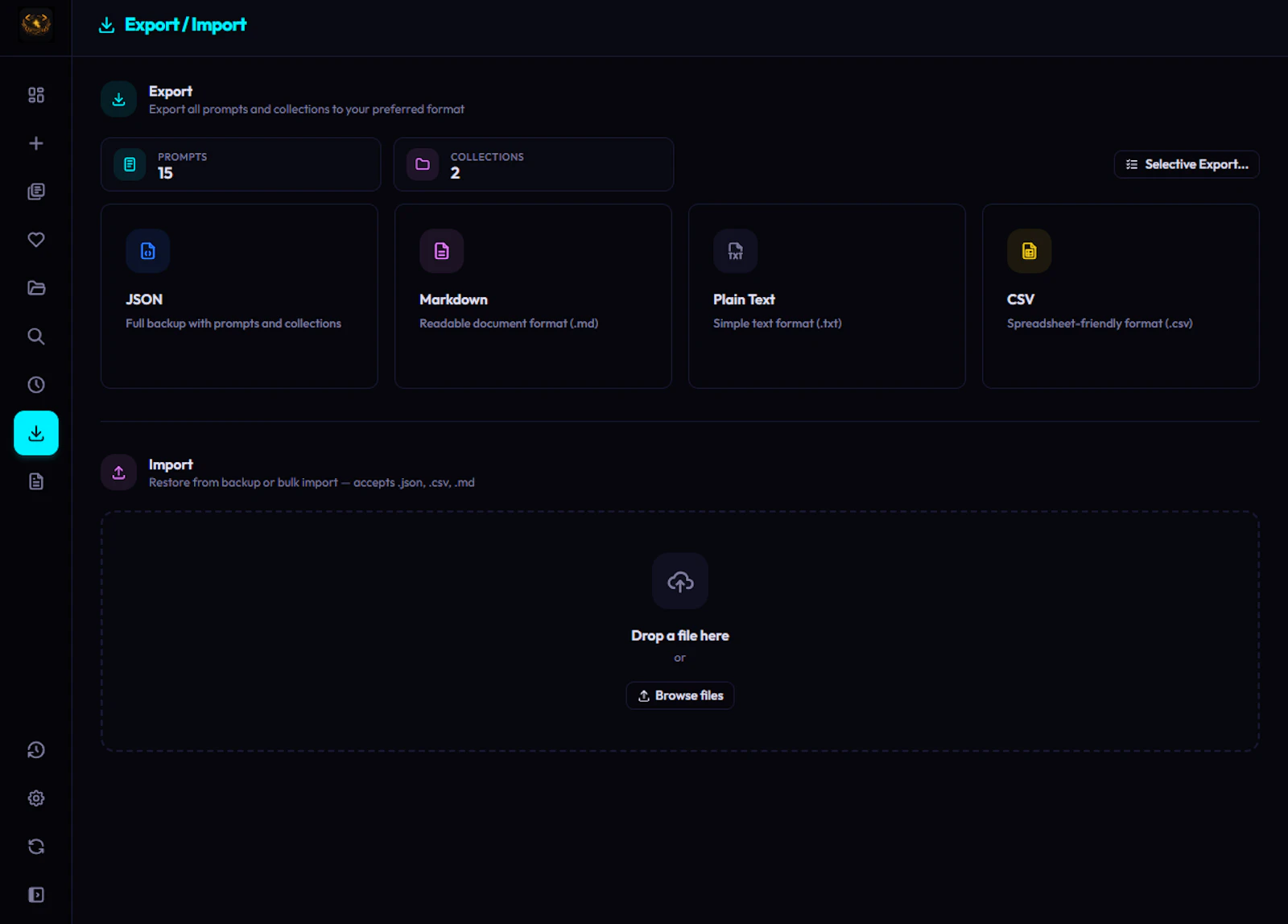
Task: Click 'Simple text format (.txt)' text
Action: coord(778,324)
